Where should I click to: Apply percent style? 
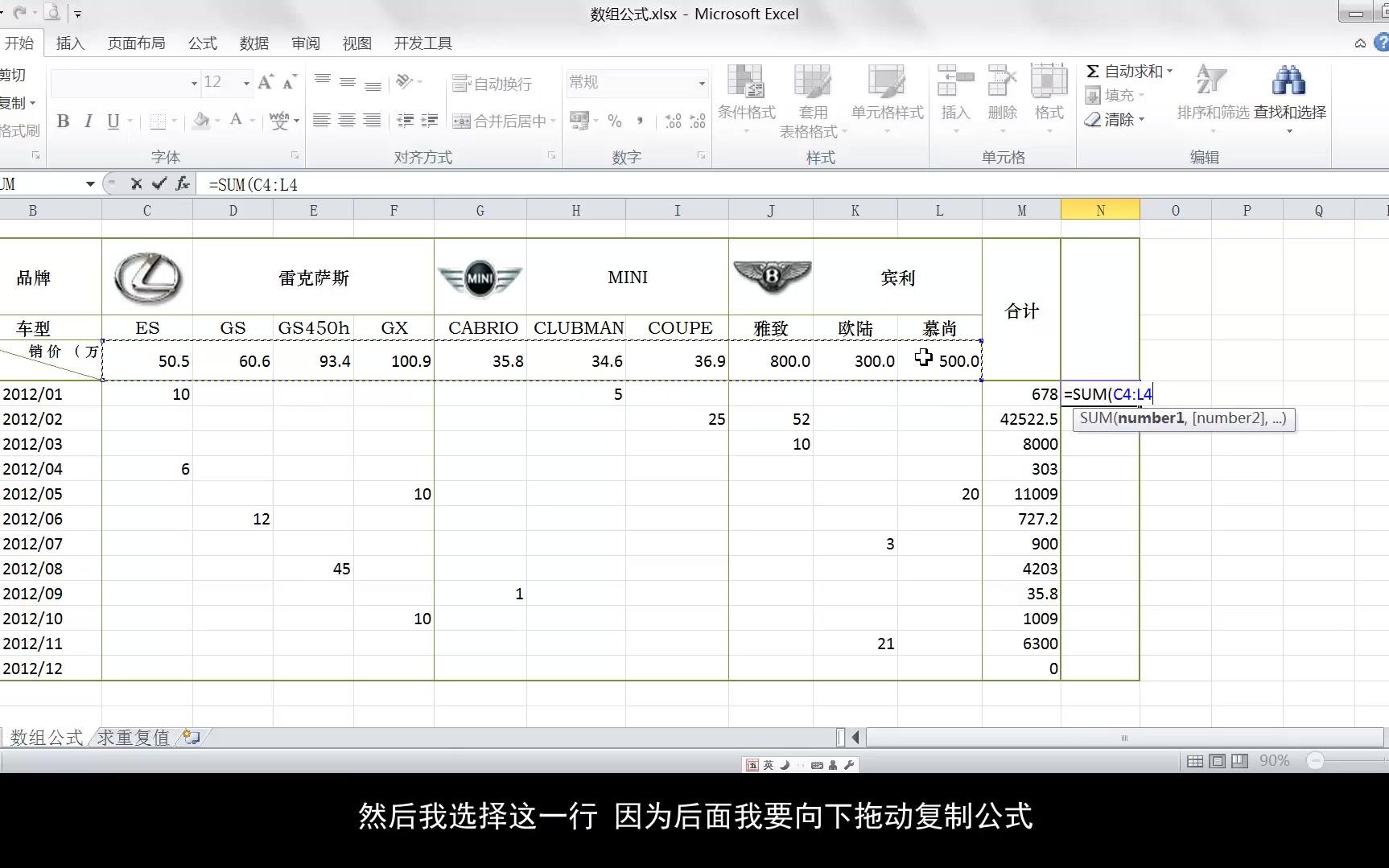point(615,121)
